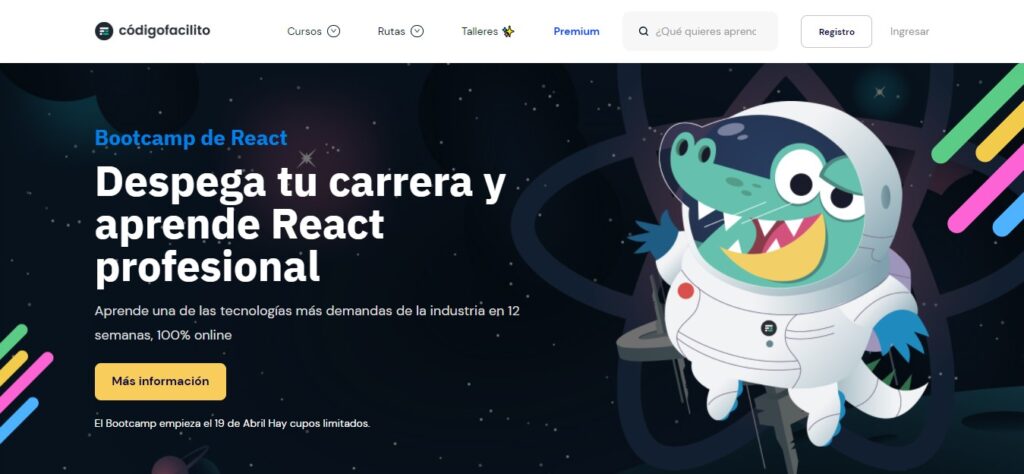
Task: Click the sparkle icon beside Talleres
Action: coord(509,31)
